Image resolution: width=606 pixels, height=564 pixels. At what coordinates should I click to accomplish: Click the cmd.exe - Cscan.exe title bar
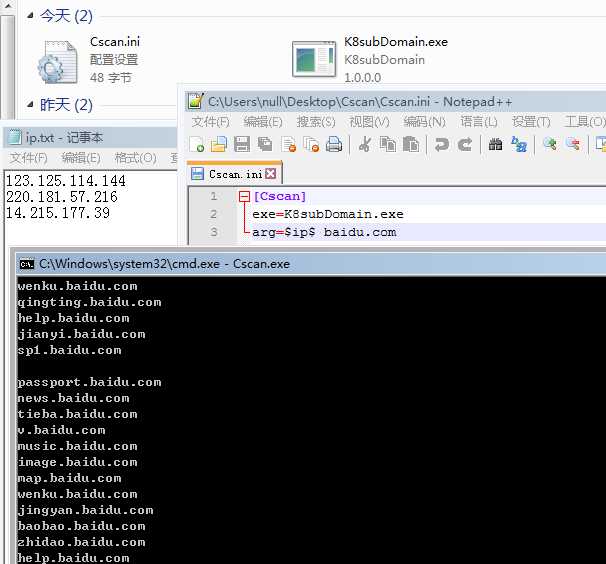click(x=311, y=264)
